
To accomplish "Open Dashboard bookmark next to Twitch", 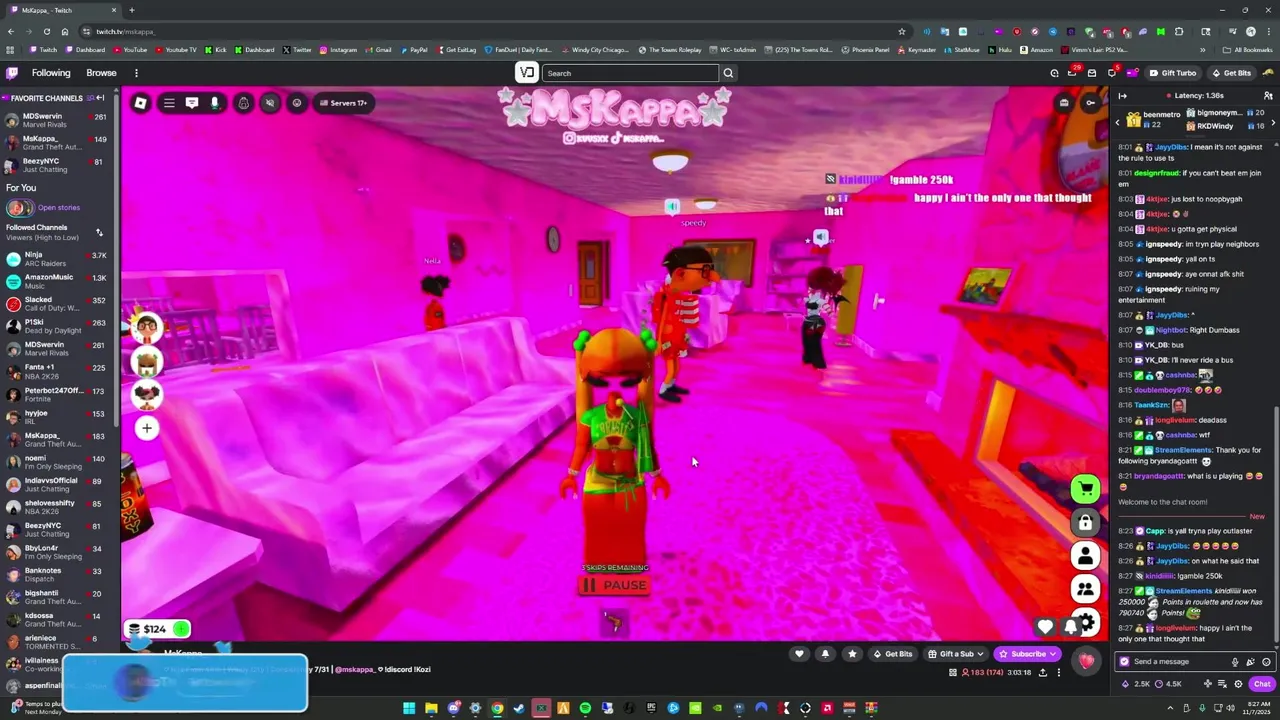I will 86,50.
